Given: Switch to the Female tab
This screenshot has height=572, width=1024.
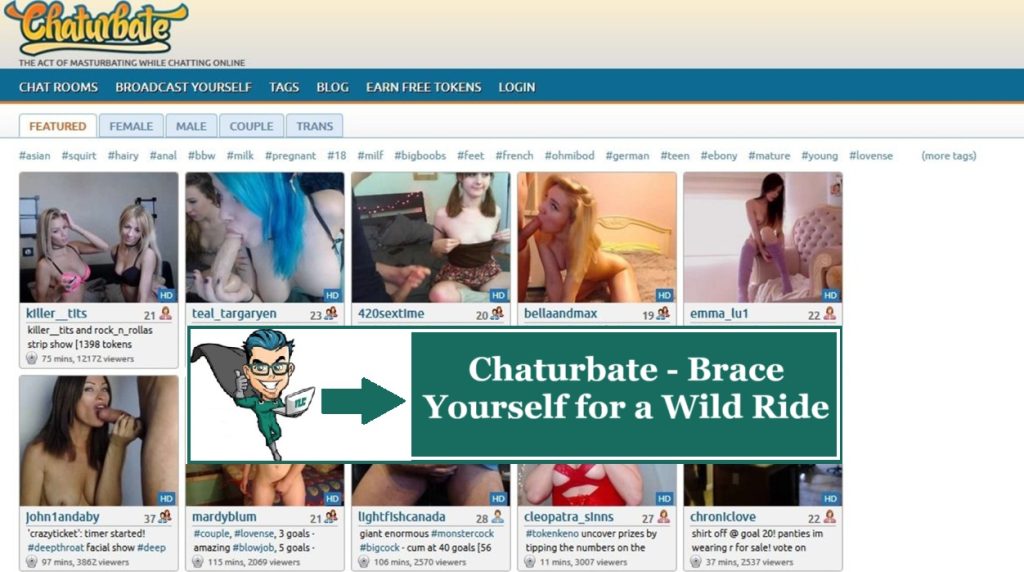Looking at the screenshot, I should (131, 126).
